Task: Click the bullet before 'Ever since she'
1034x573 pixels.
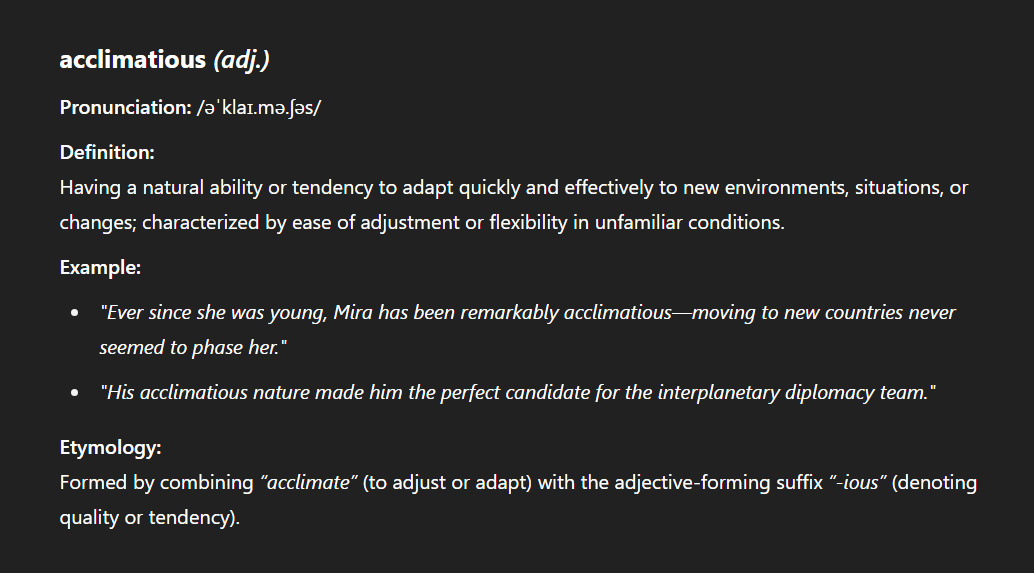Action: 75,313
